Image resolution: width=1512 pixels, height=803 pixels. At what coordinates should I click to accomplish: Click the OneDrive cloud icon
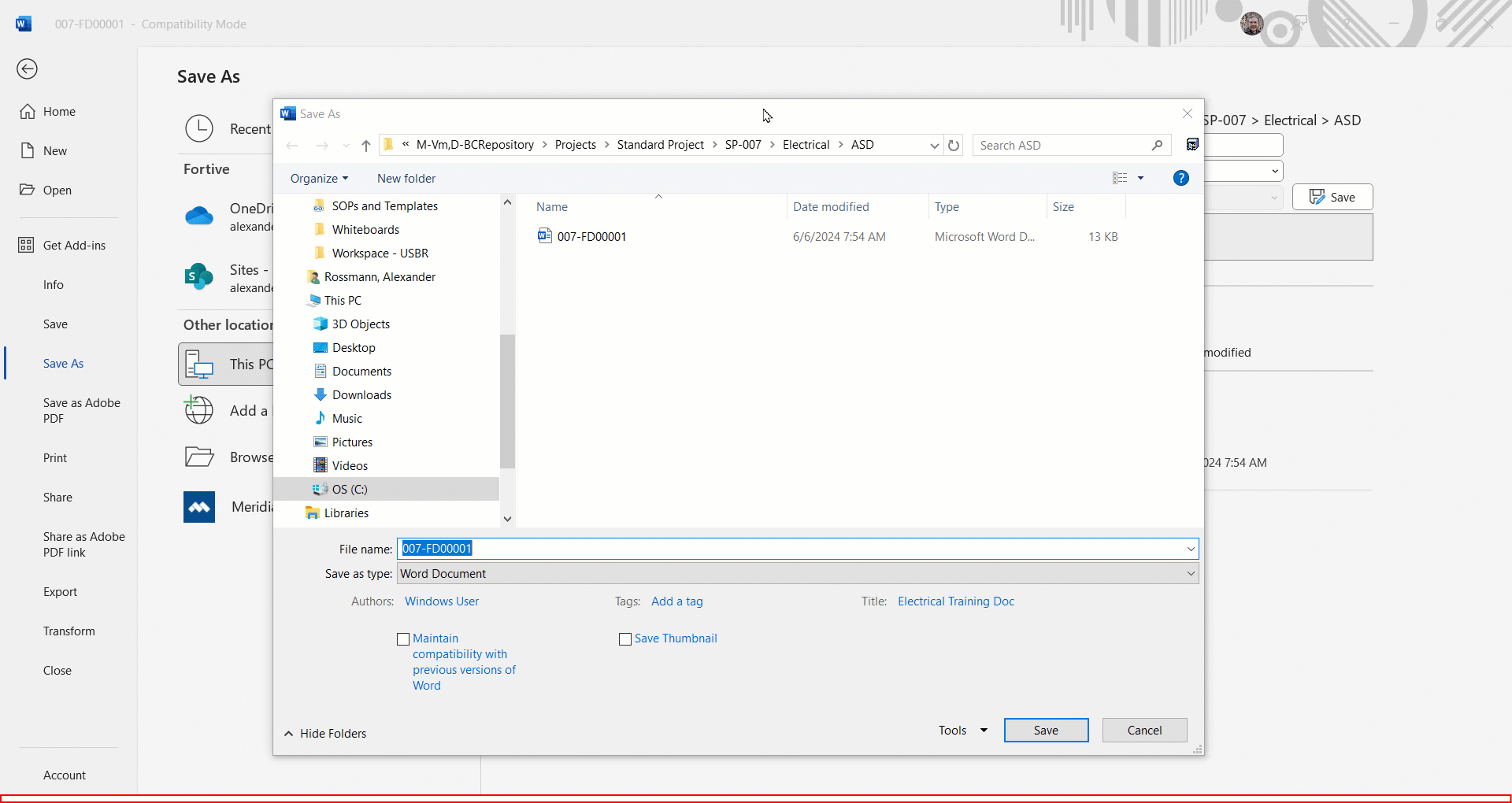pos(198,216)
